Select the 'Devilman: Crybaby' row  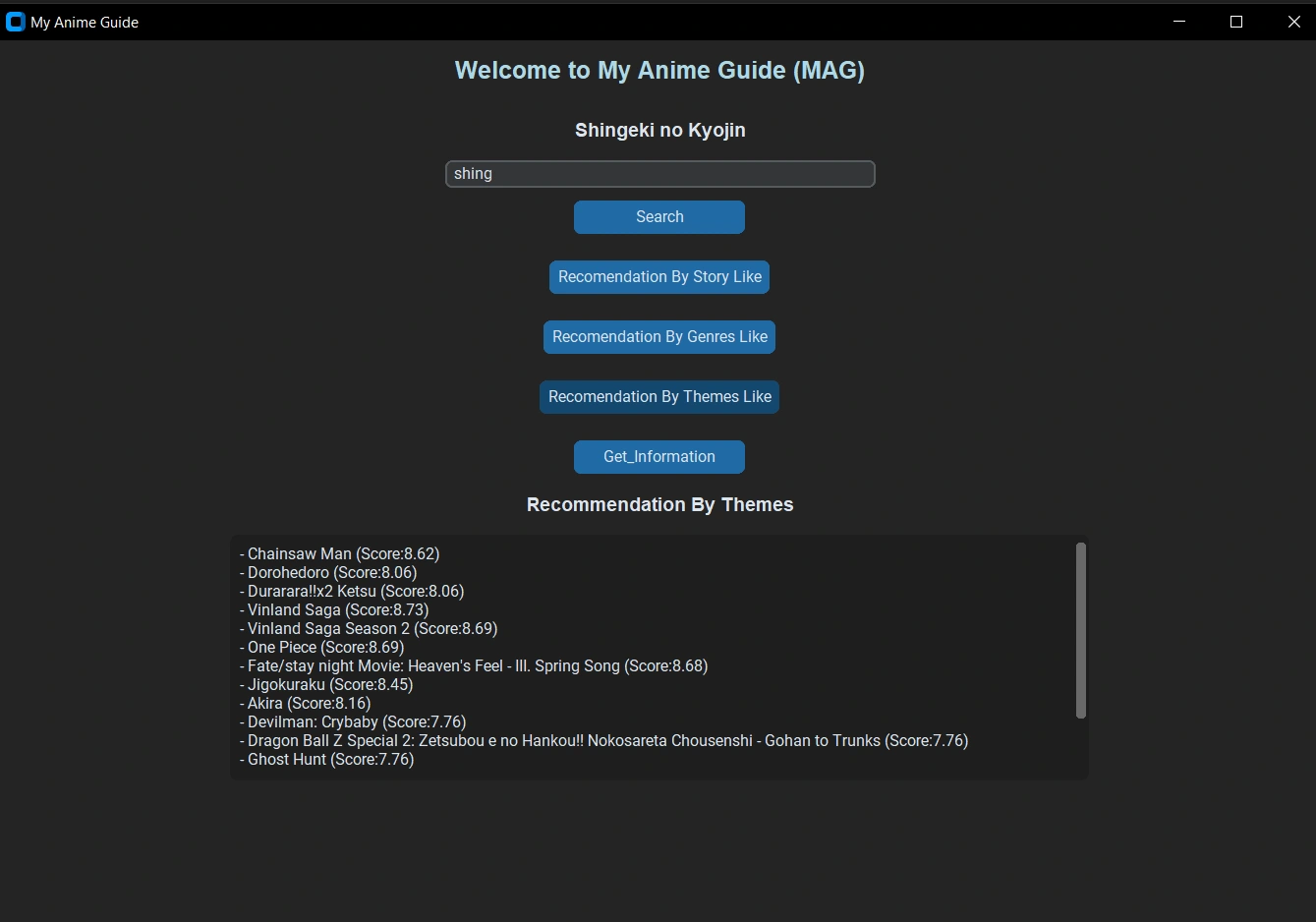pos(353,722)
